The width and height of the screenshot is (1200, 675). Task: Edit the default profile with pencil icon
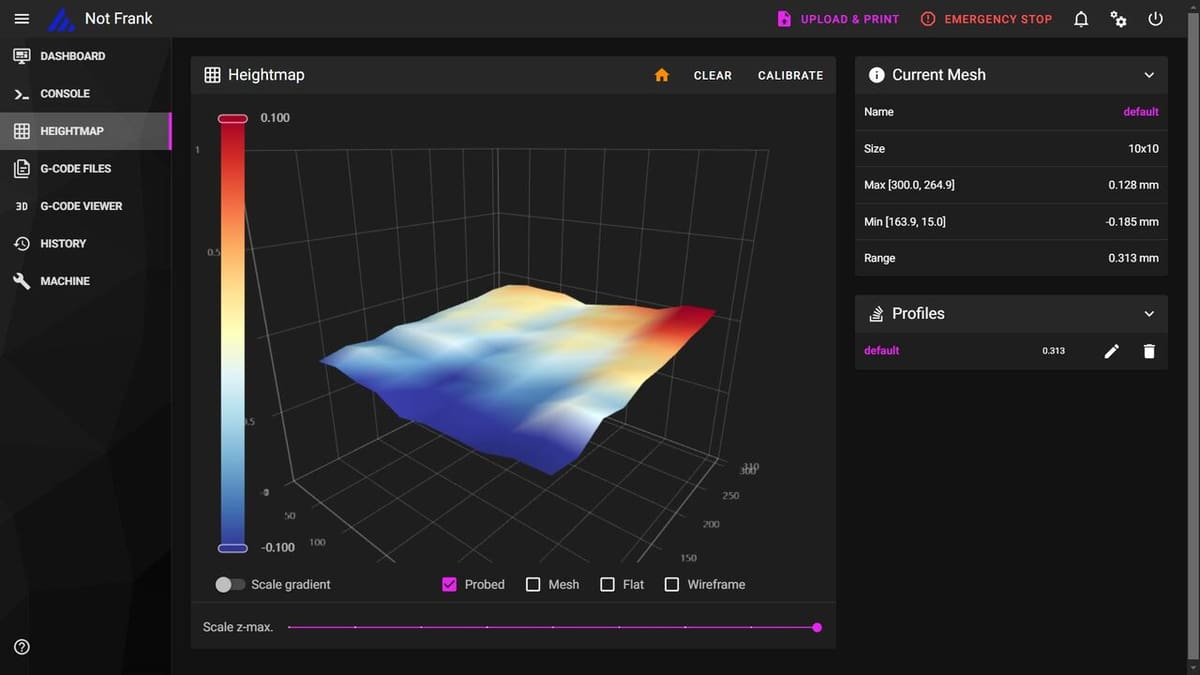tap(1111, 351)
